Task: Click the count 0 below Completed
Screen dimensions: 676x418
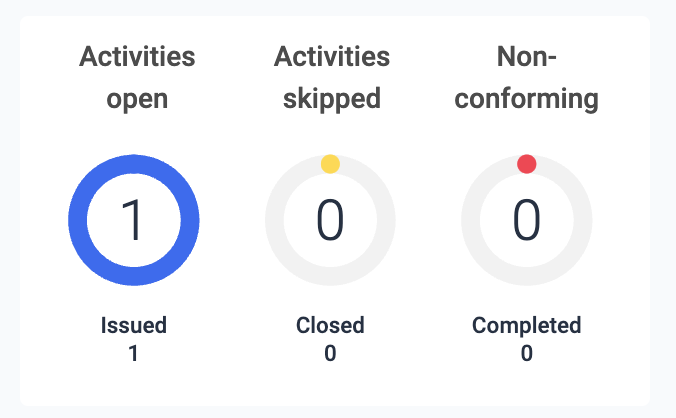Action: (x=526, y=352)
